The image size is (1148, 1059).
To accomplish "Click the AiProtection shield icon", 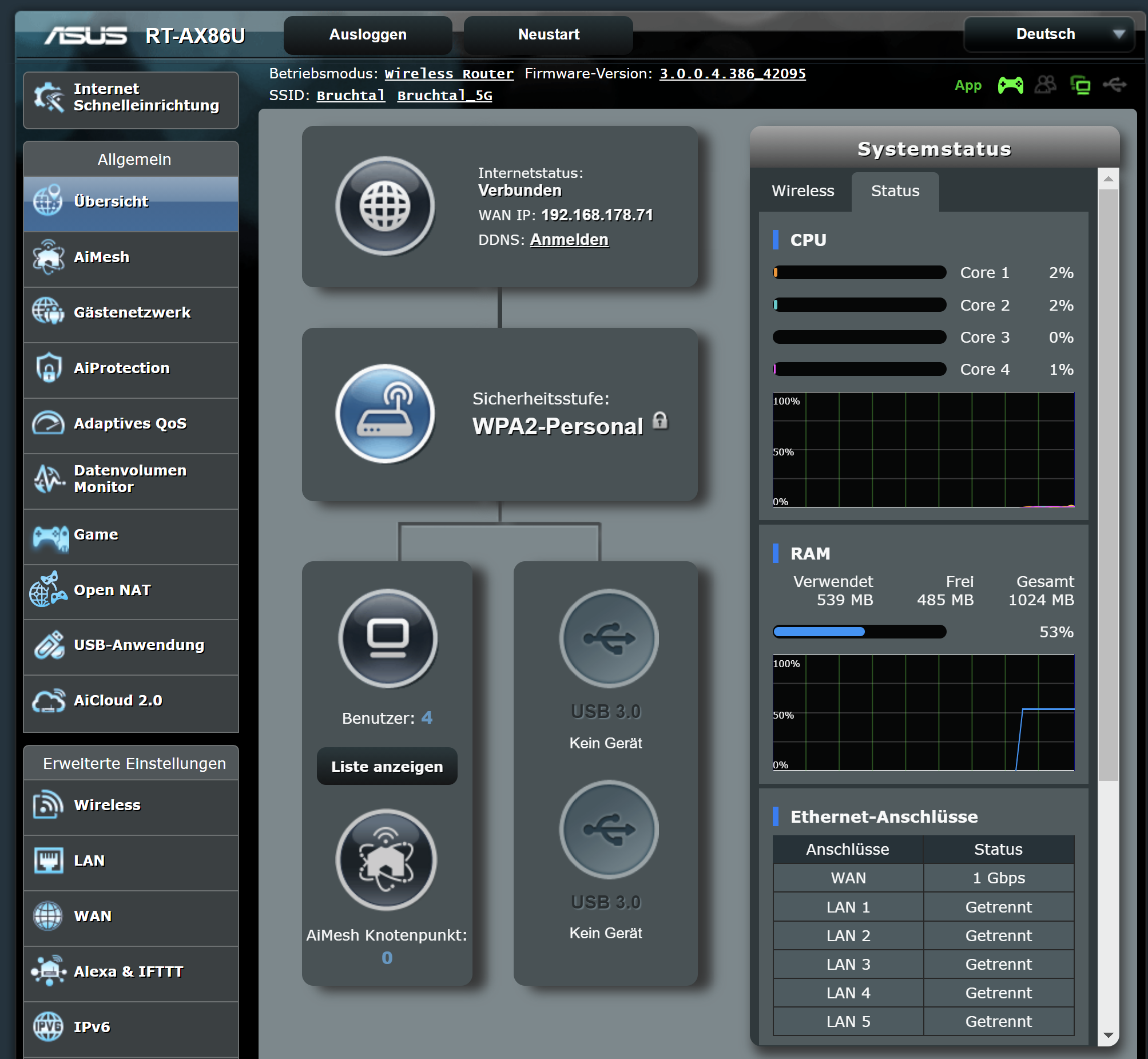I will (x=49, y=367).
